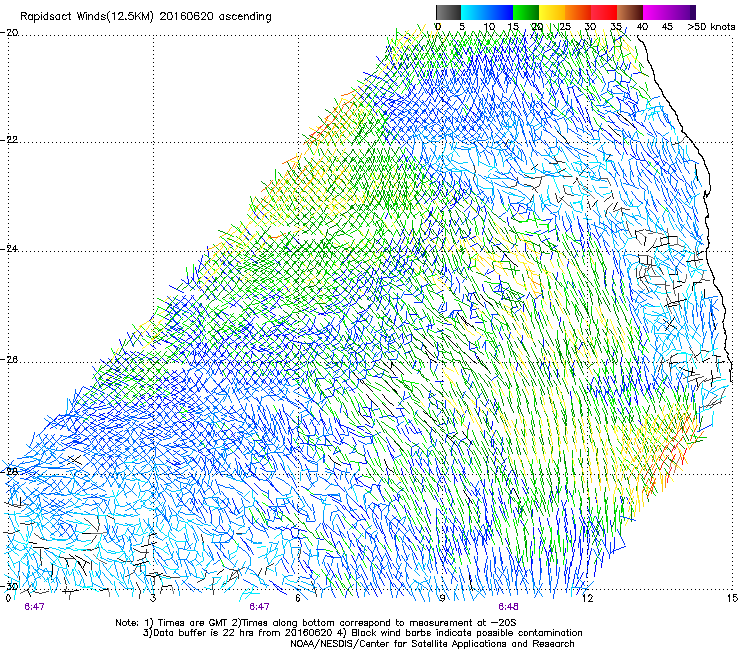Click the '9' longitude axis label
The height and width of the screenshot is (650, 740).
point(442,598)
